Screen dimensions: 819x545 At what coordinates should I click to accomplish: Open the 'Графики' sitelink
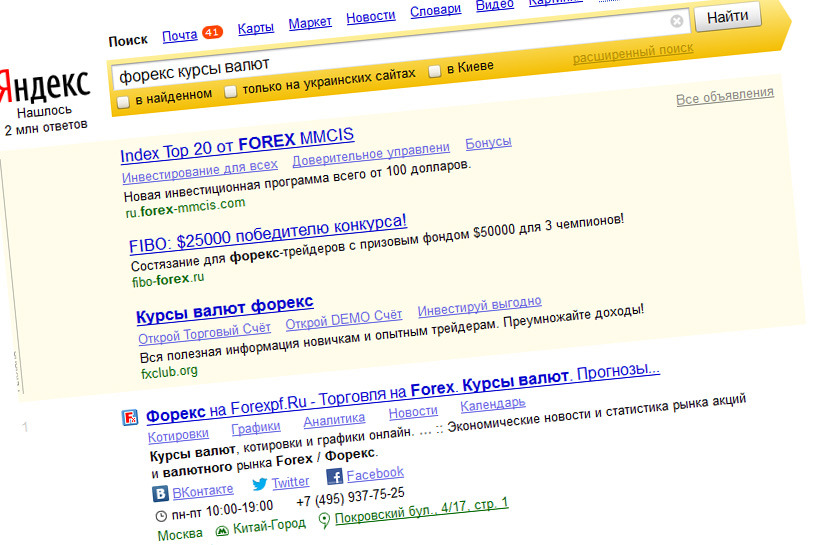click(256, 428)
